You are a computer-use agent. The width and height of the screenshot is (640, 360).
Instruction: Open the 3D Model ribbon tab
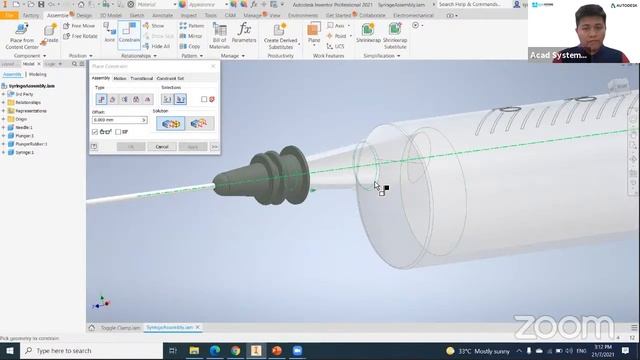(111, 16)
